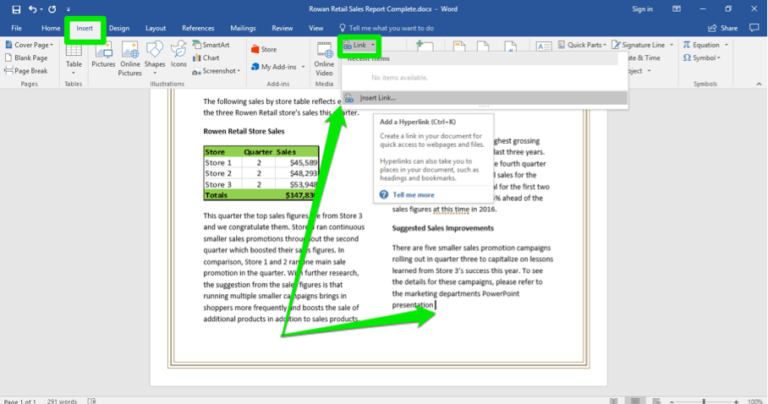Open the File tab

pyautogui.click(x=16, y=28)
